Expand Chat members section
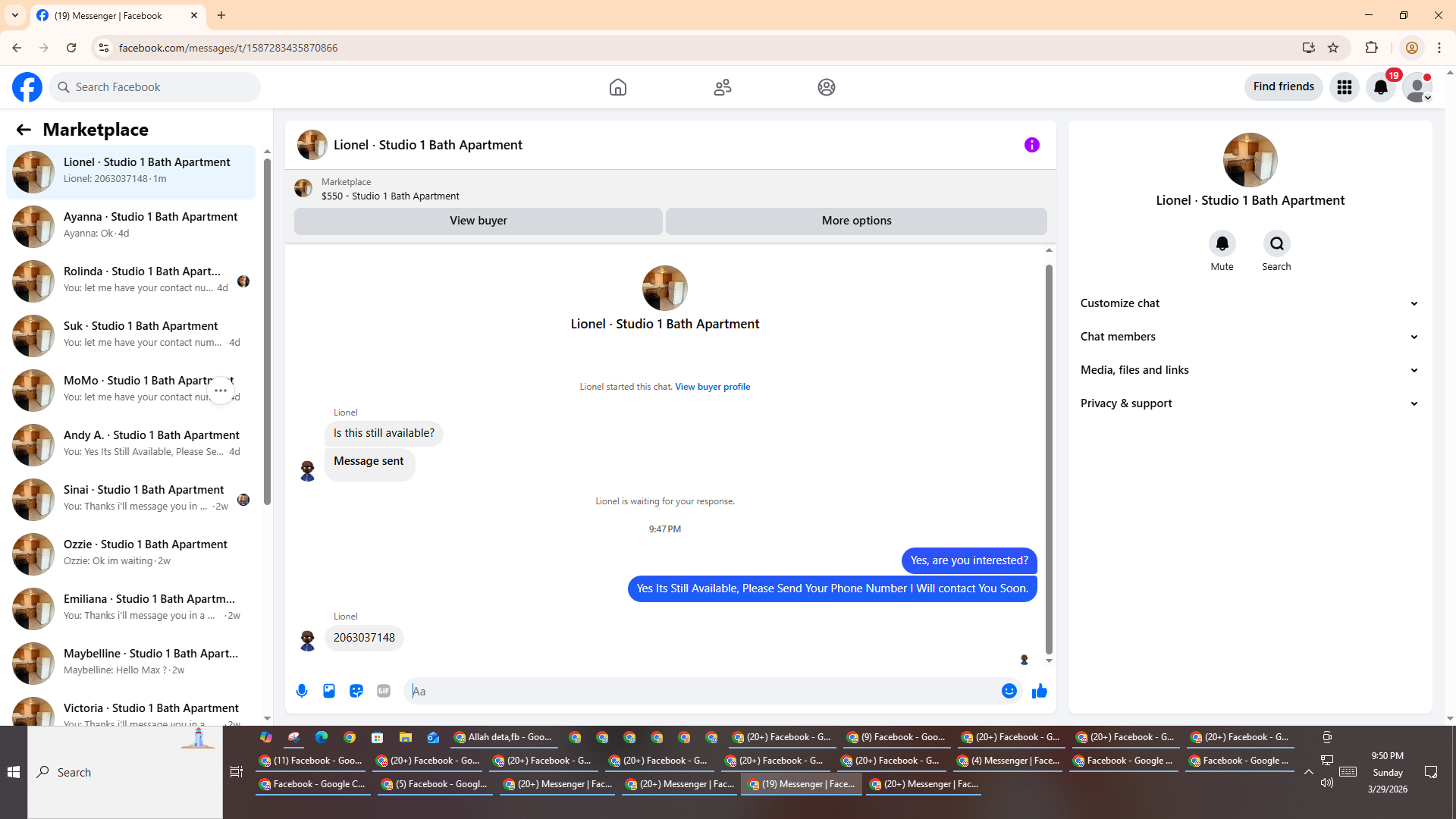 point(1250,337)
